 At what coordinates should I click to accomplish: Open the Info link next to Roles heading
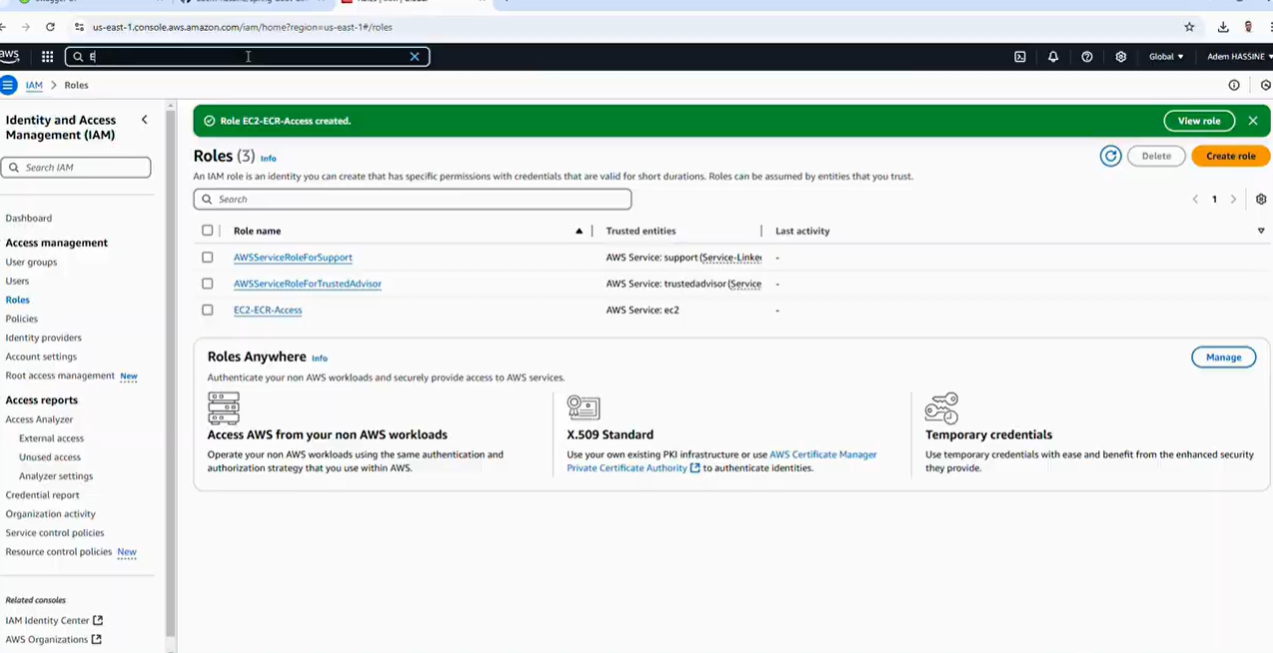(x=268, y=158)
